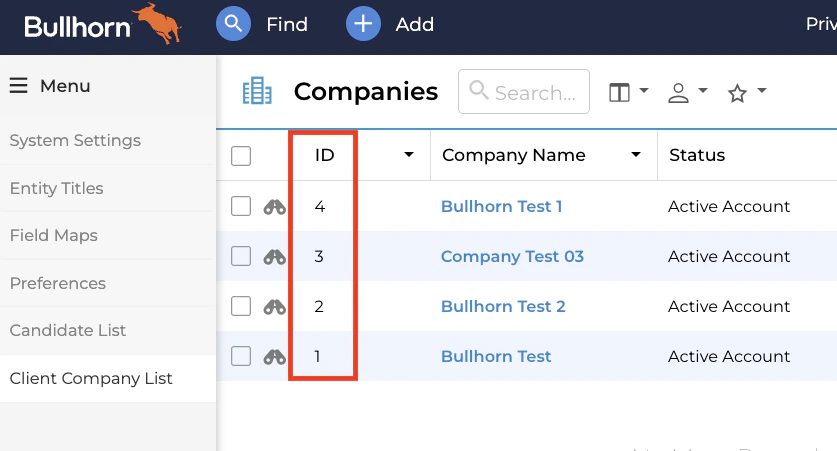The image size is (837, 451).
Task: Expand the star favorites dropdown arrow
Action: [x=762, y=90]
